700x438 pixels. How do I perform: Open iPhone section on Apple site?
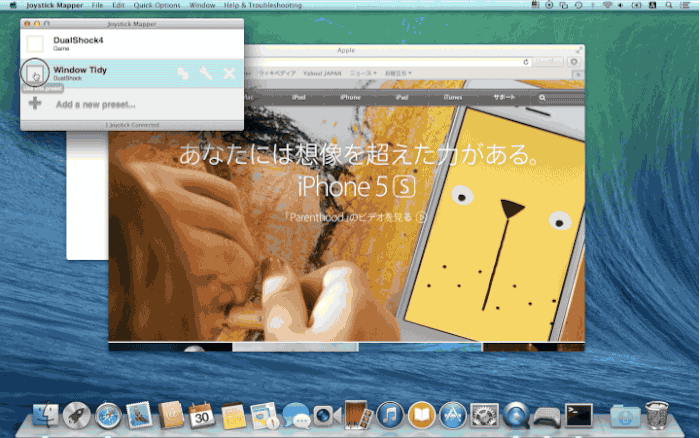click(350, 97)
